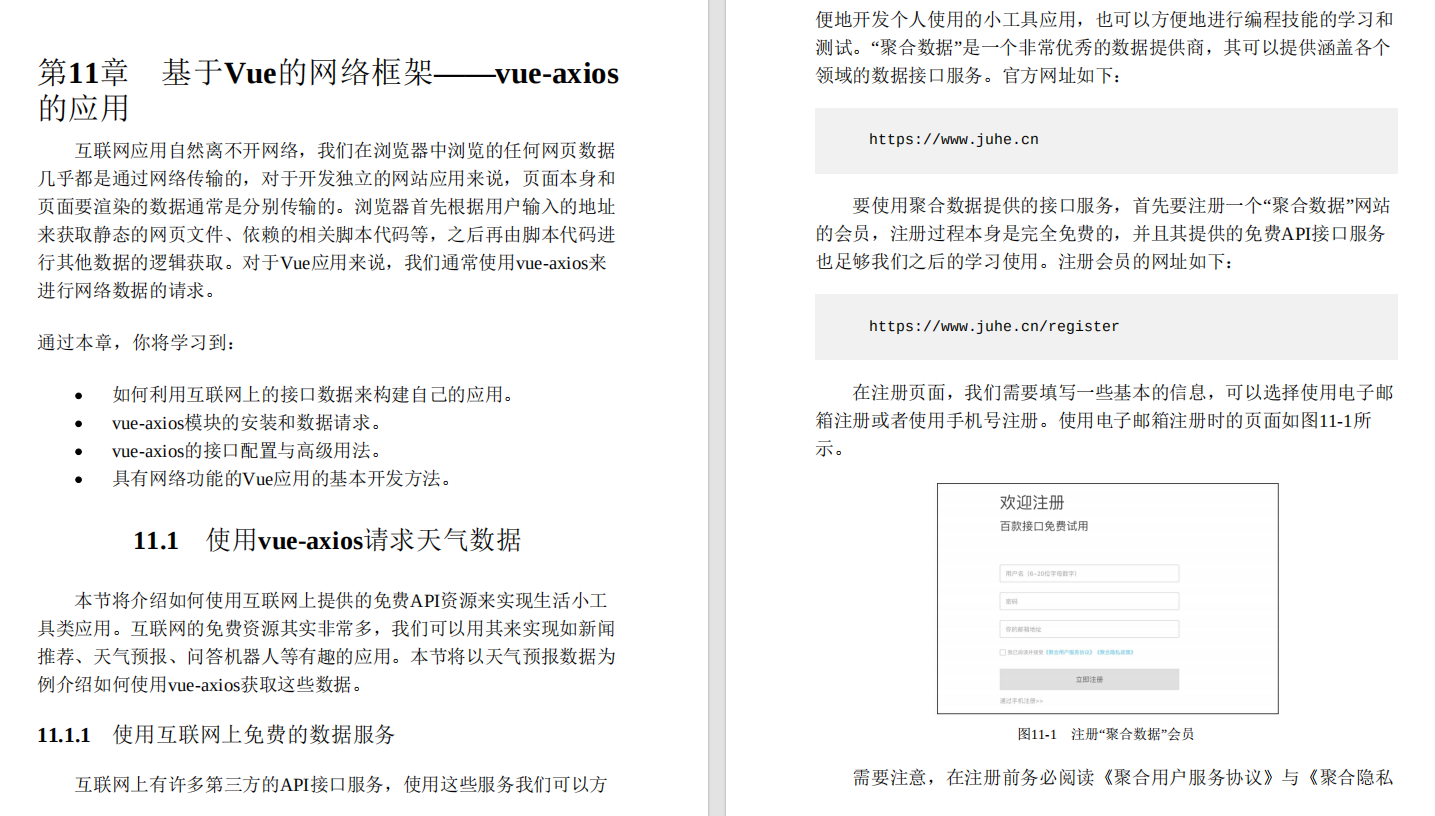
Task: Open the 《聚合用户服务协议》 link
Action: click(x=1068, y=651)
